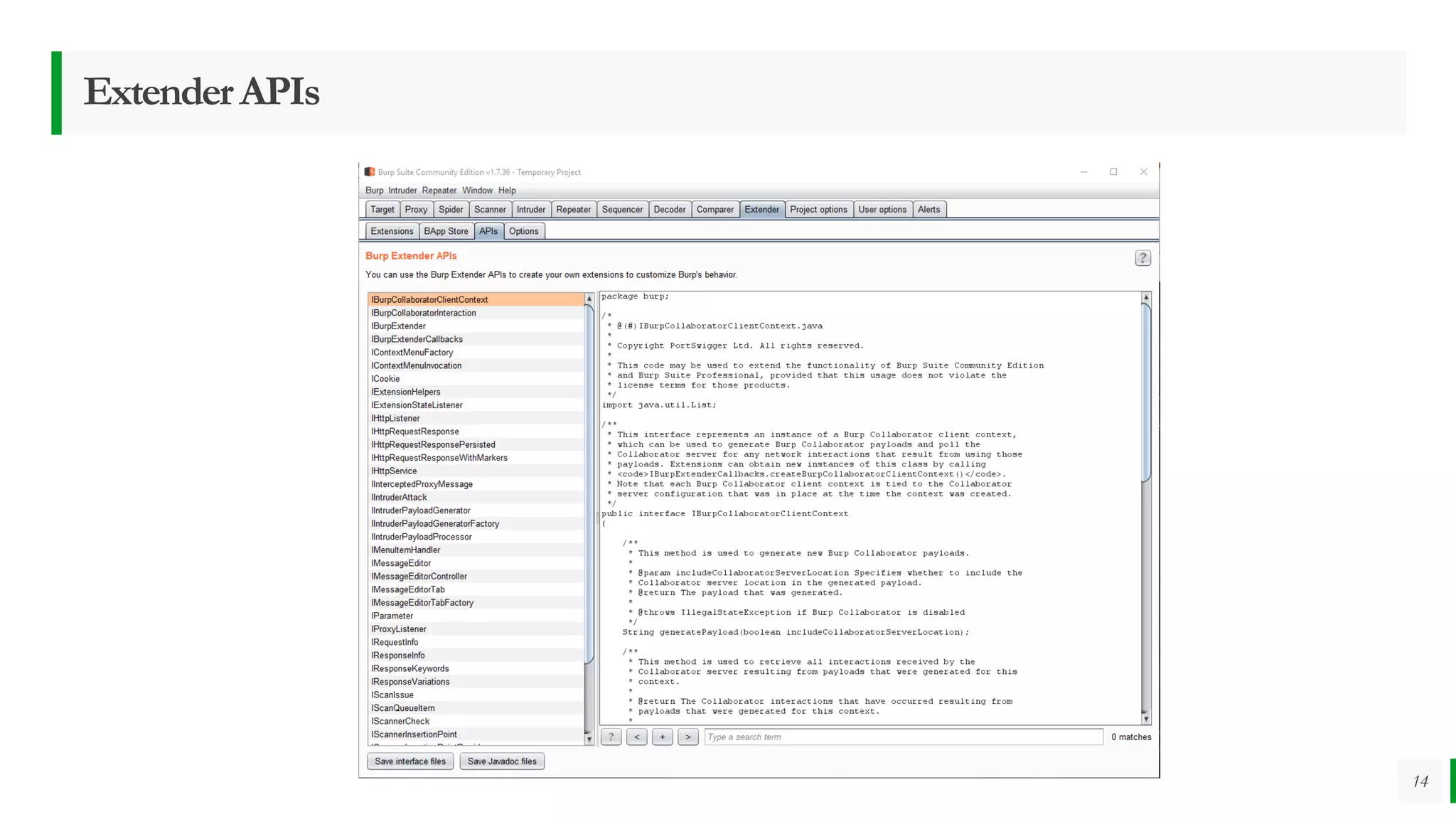Viewport: 1456px width, 819px height.
Task: Minimize the Burp Suite window
Action: pyautogui.click(x=1084, y=172)
